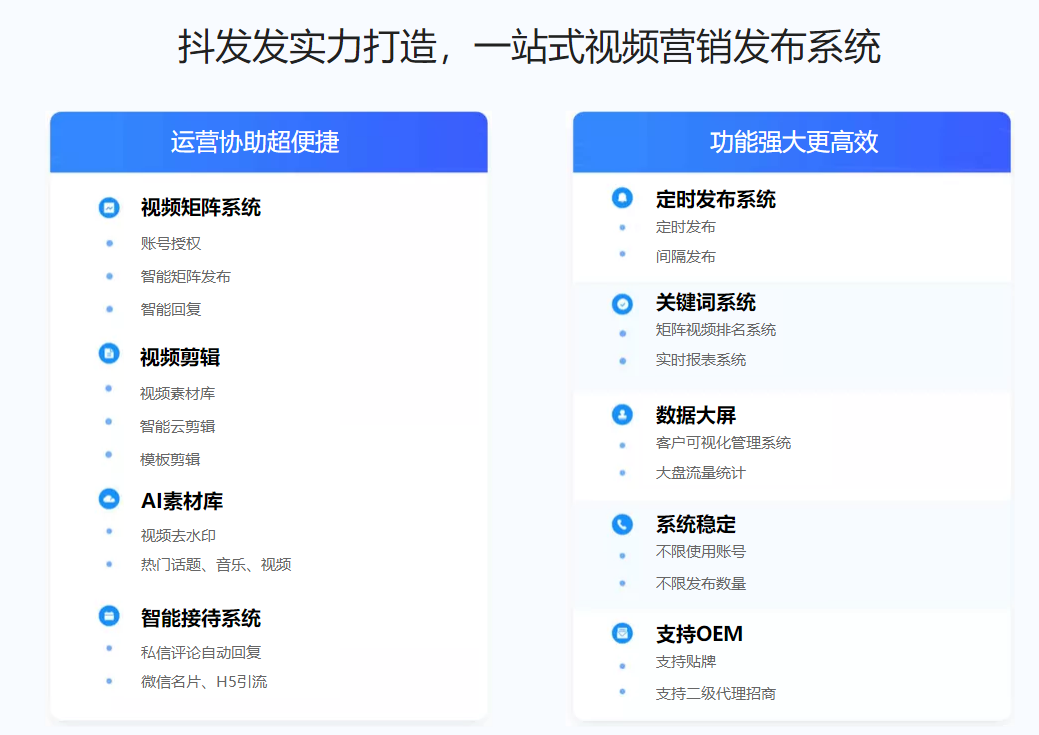
Task: Click the 支持贴牌 item
Action: (x=686, y=662)
